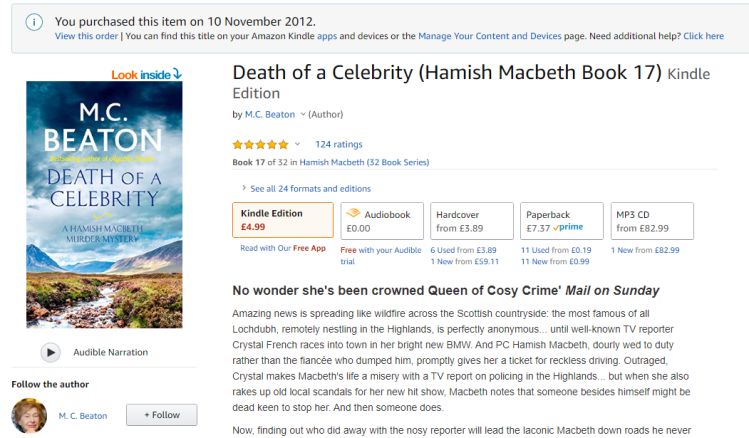The height and width of the screenshot is (438, 749).
Task: Follow the author M.C. Beaton
Action: click(x=161, y=415)
